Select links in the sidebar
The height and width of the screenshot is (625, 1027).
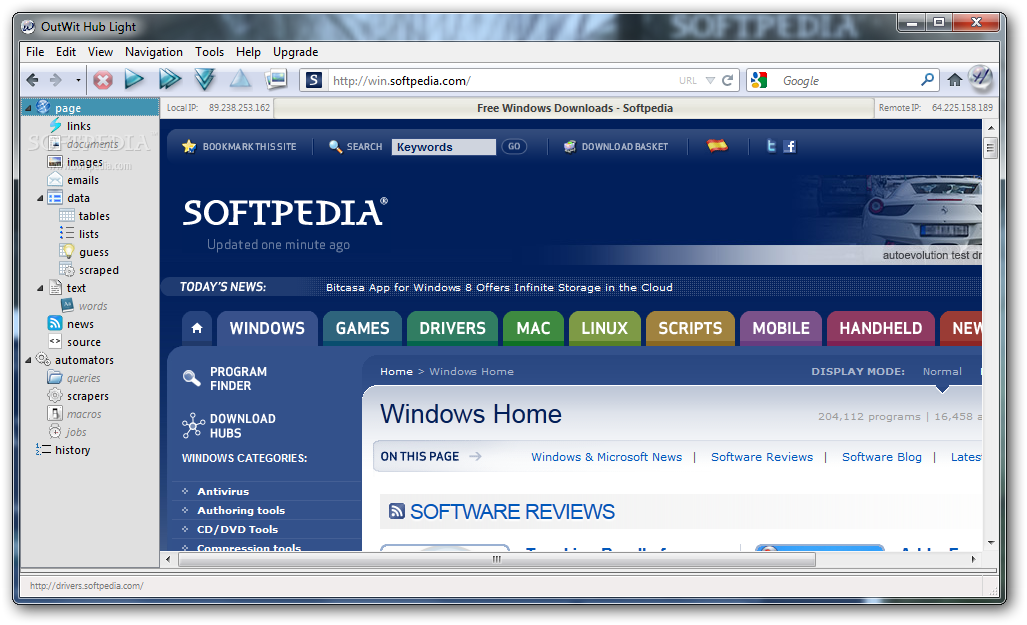79,126
